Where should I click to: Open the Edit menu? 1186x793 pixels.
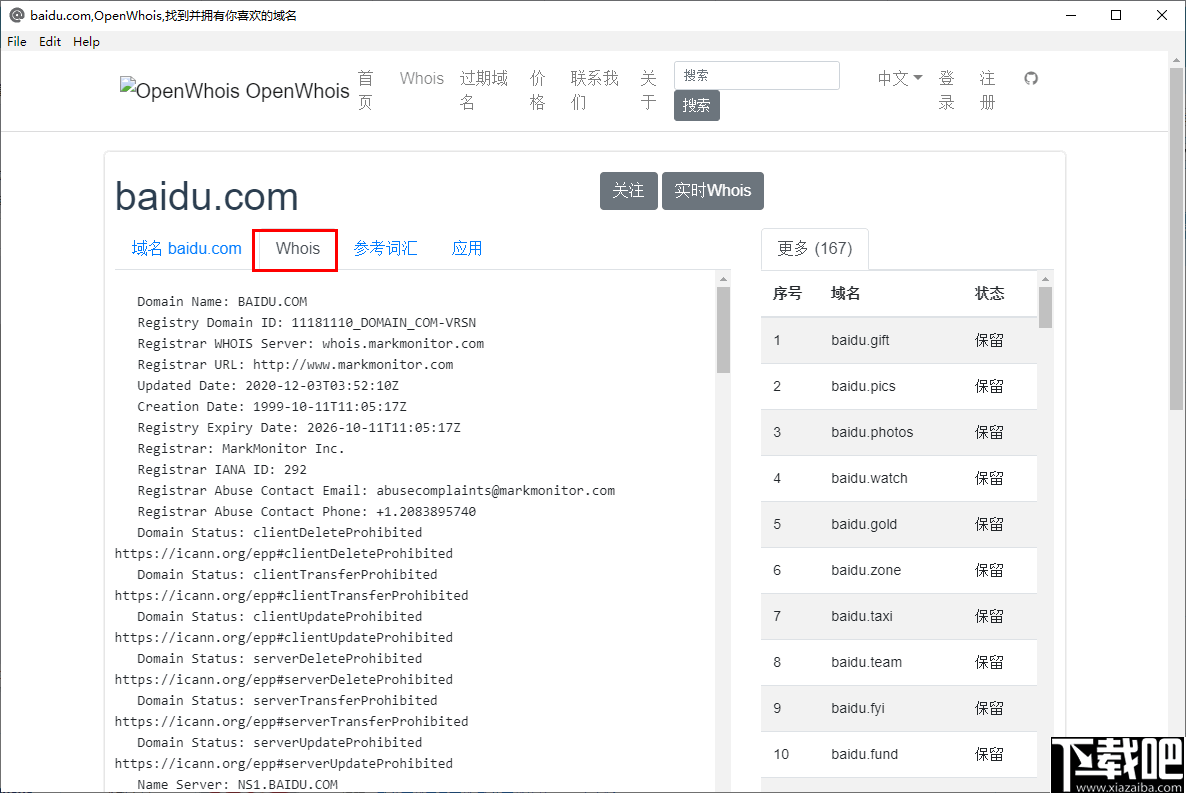click(x=49, y=41)
